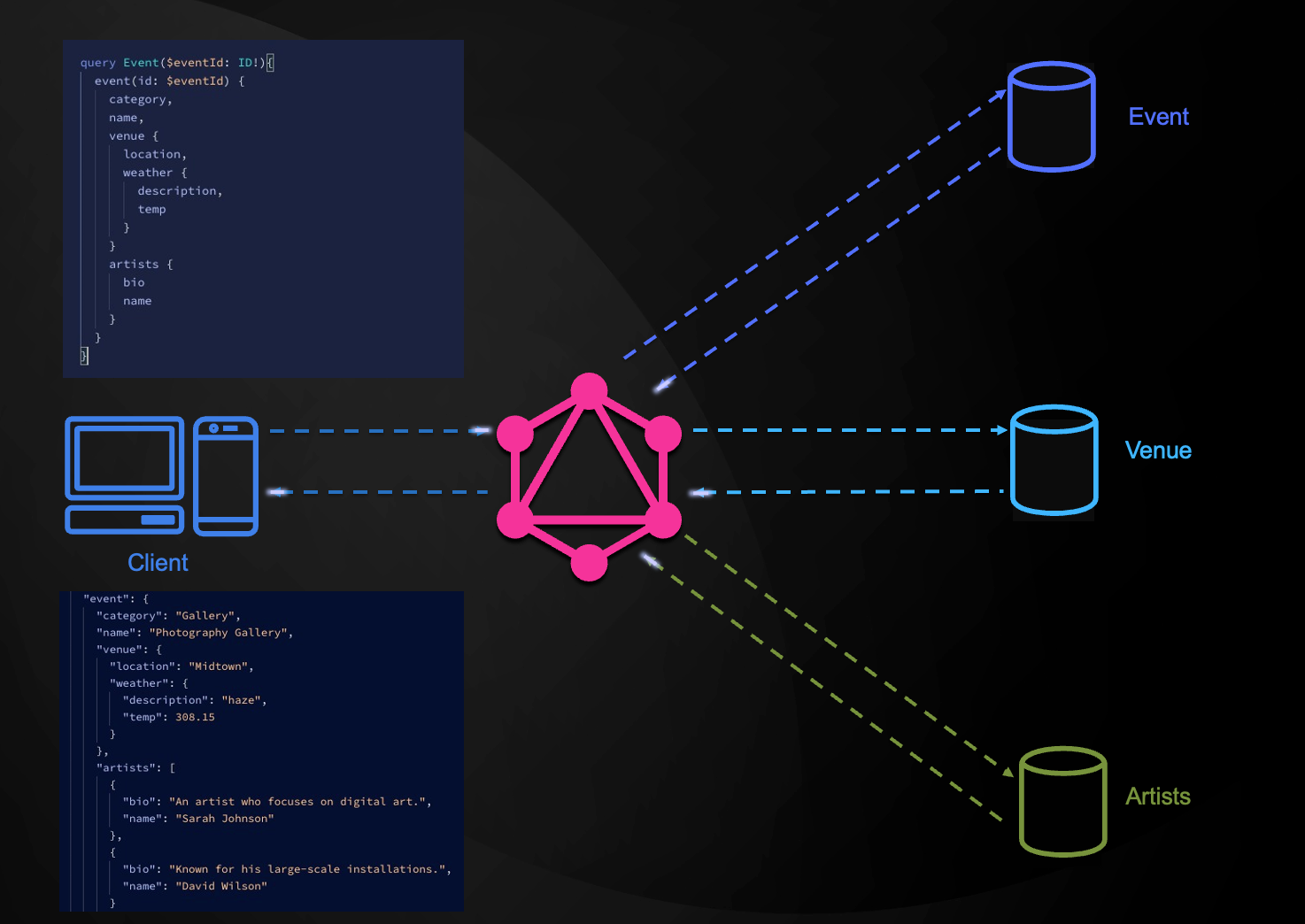Click the bottom center node of the GraphQL logo
1305x924 pixels.
[x=590, y=564]
